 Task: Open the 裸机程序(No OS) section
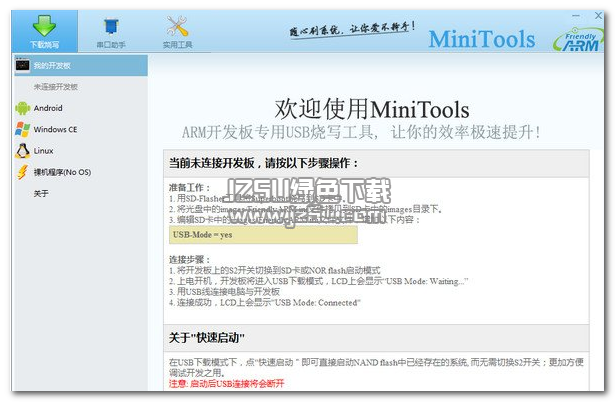[x=62, y=172]
